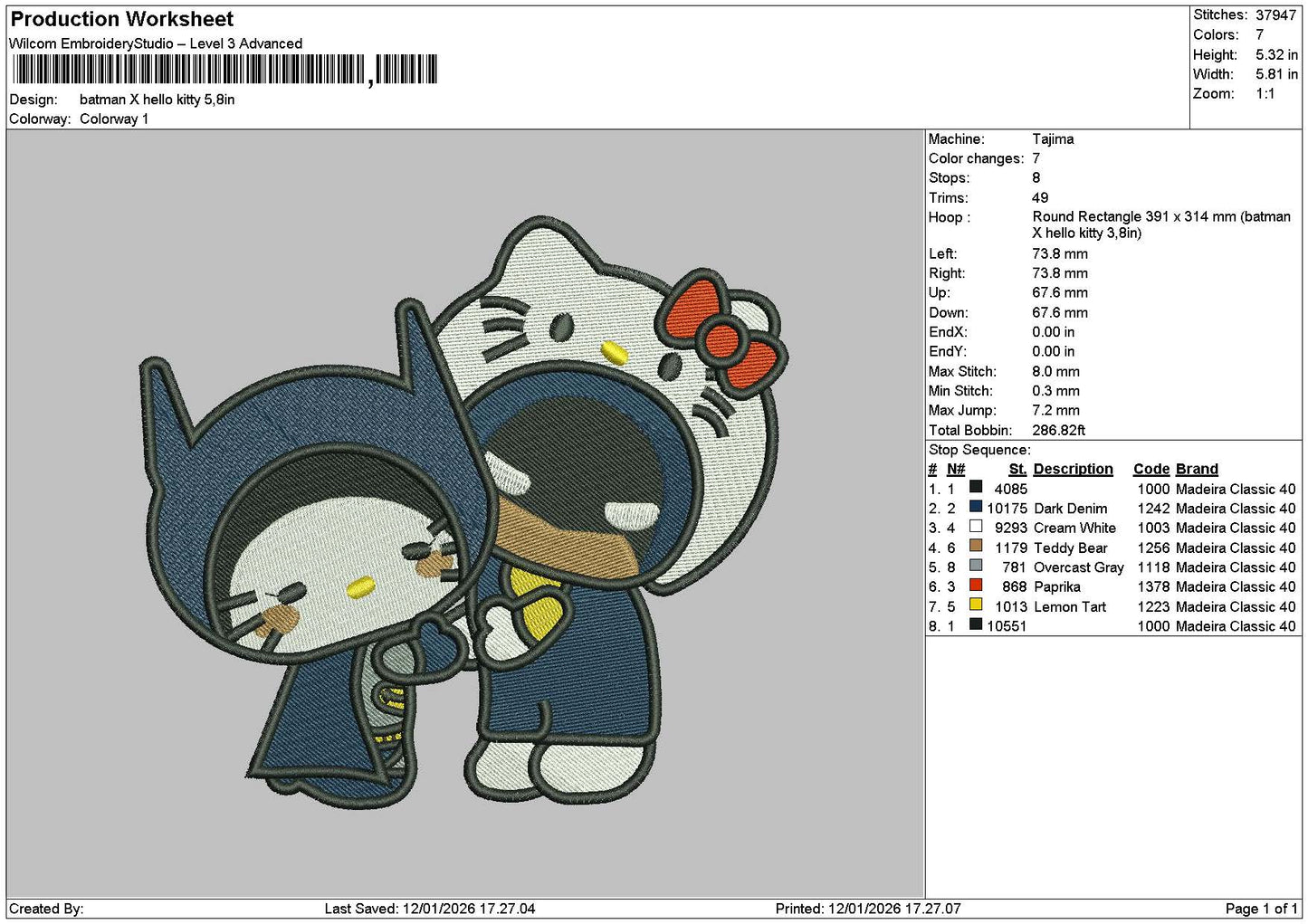Click the Min Stitch value 0.3 mm
This screenshot has height=924, width=1308.
pyautogui.click(x=1056, y=391)
